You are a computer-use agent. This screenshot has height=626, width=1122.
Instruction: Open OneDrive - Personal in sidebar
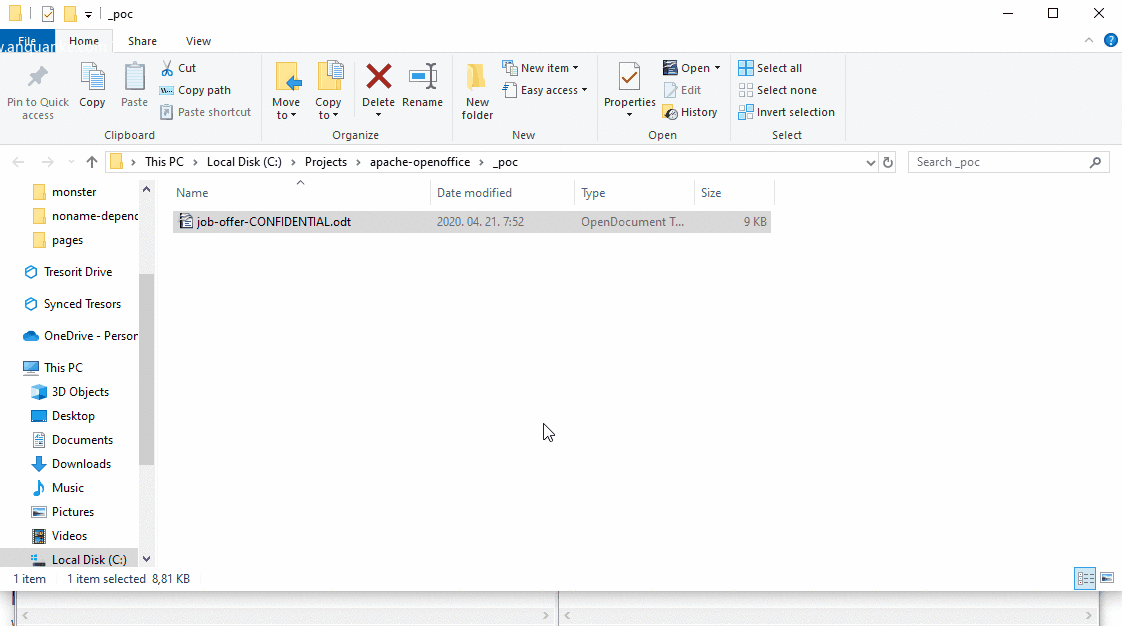pyautogui.click(x=81, y=336)
